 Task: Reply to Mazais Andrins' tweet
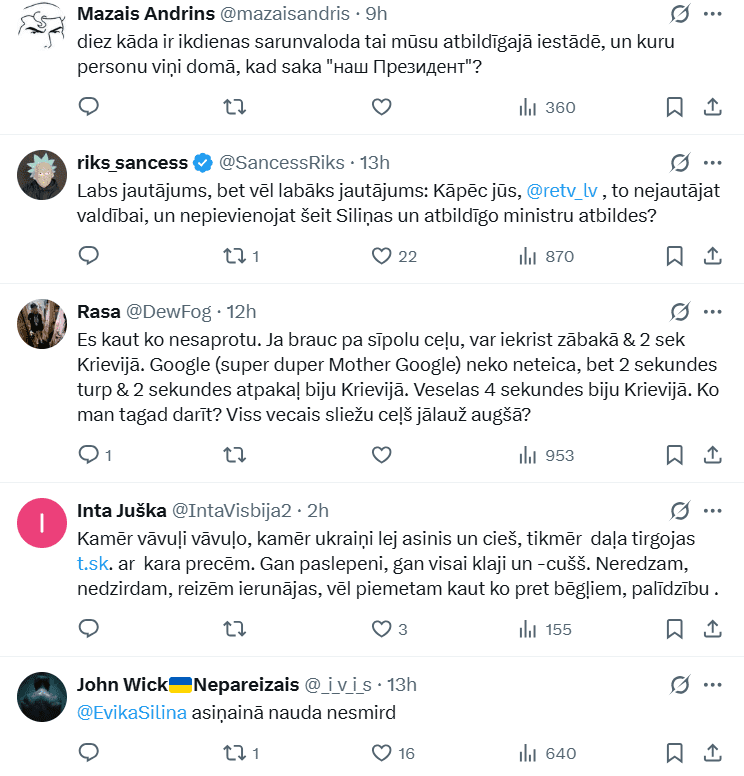tap(89, 107)
